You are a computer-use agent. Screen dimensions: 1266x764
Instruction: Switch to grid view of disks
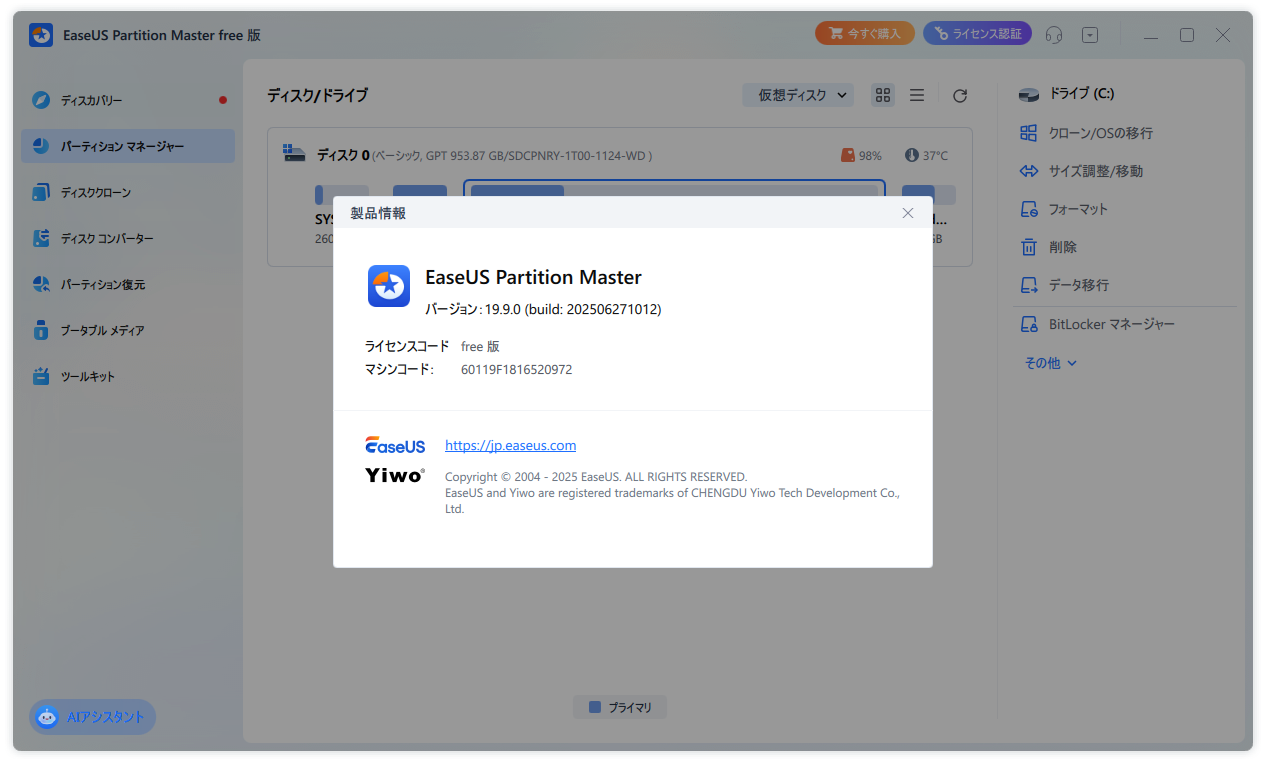click(882, 95)
